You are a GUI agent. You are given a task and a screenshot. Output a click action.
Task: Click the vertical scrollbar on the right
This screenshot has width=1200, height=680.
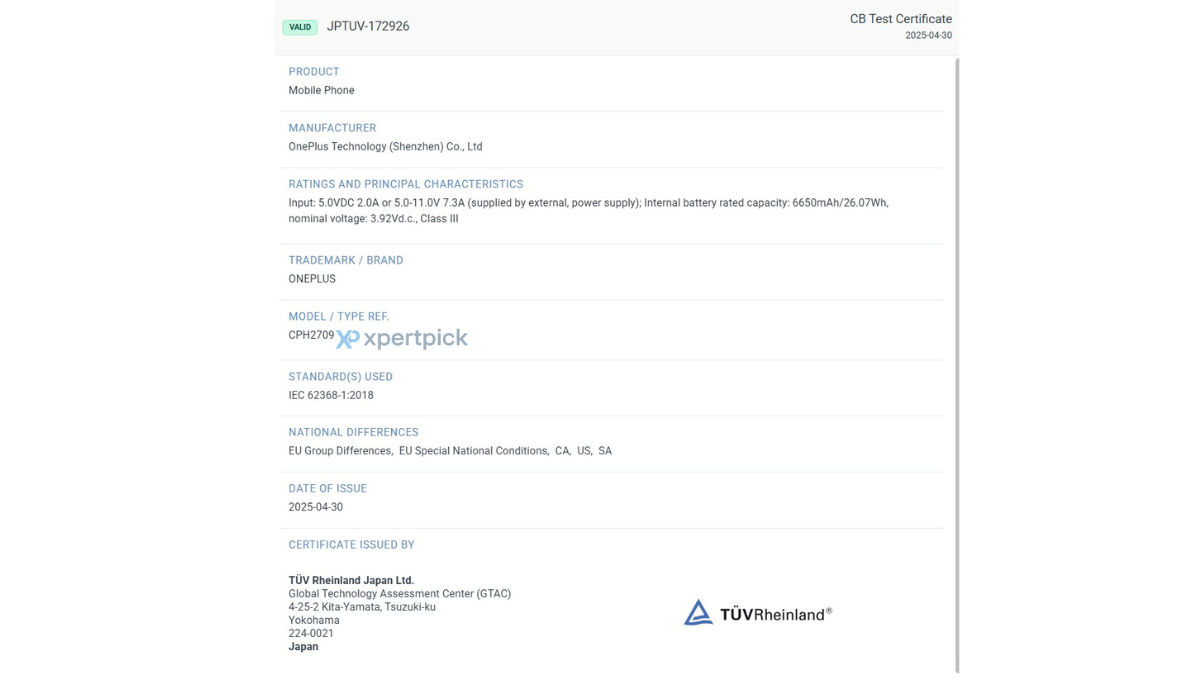(x=957, y=365)
